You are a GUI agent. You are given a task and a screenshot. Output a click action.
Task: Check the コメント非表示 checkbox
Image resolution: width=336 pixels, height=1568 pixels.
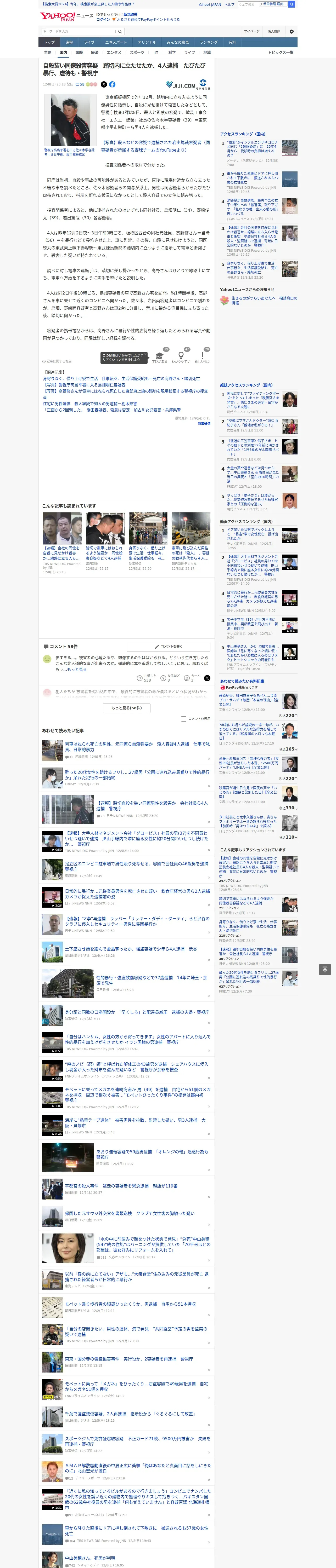point(183,719)
